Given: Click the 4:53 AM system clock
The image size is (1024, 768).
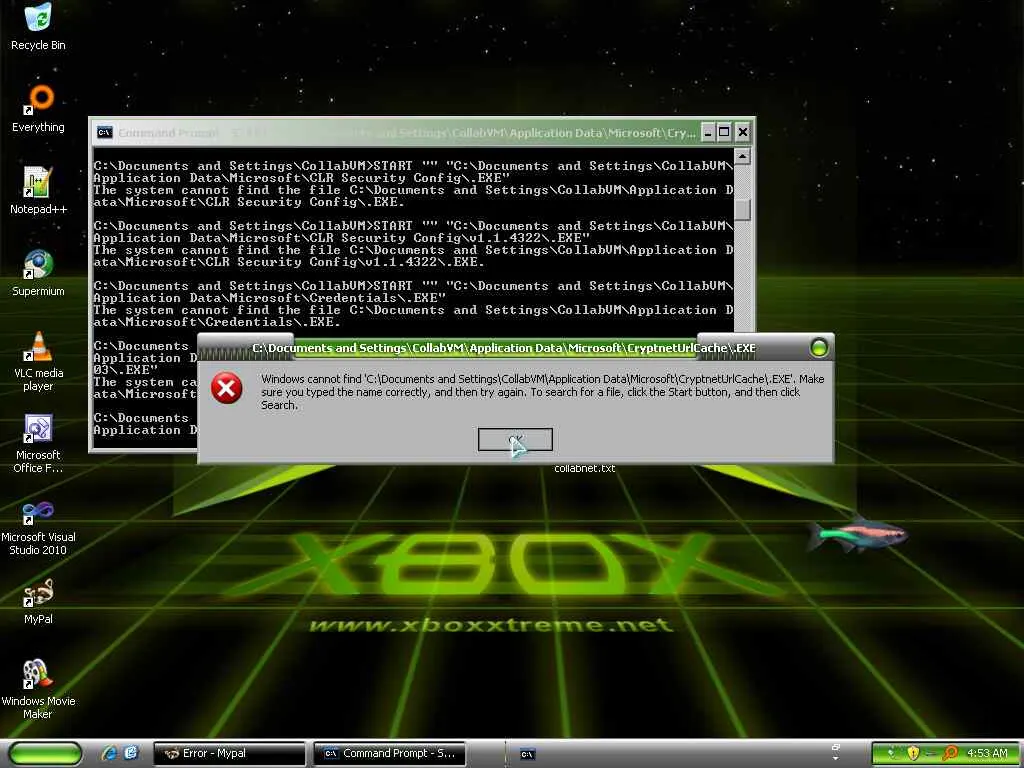Looking at the screenshot, I should pyautogui.click(x=987, y=753).
